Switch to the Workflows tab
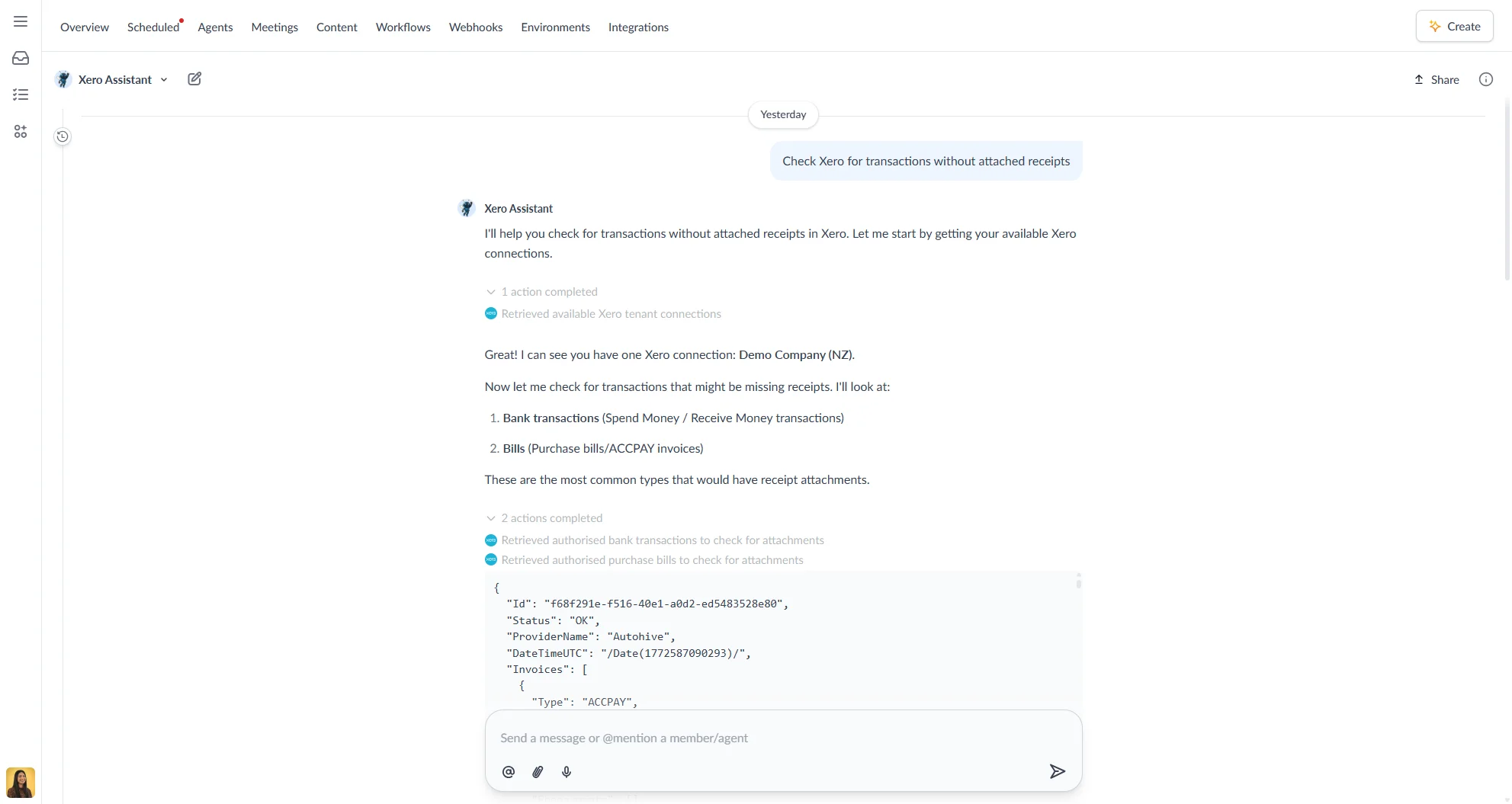The width and height of the screenshot is (1512, 804). (x=403, y=27)
